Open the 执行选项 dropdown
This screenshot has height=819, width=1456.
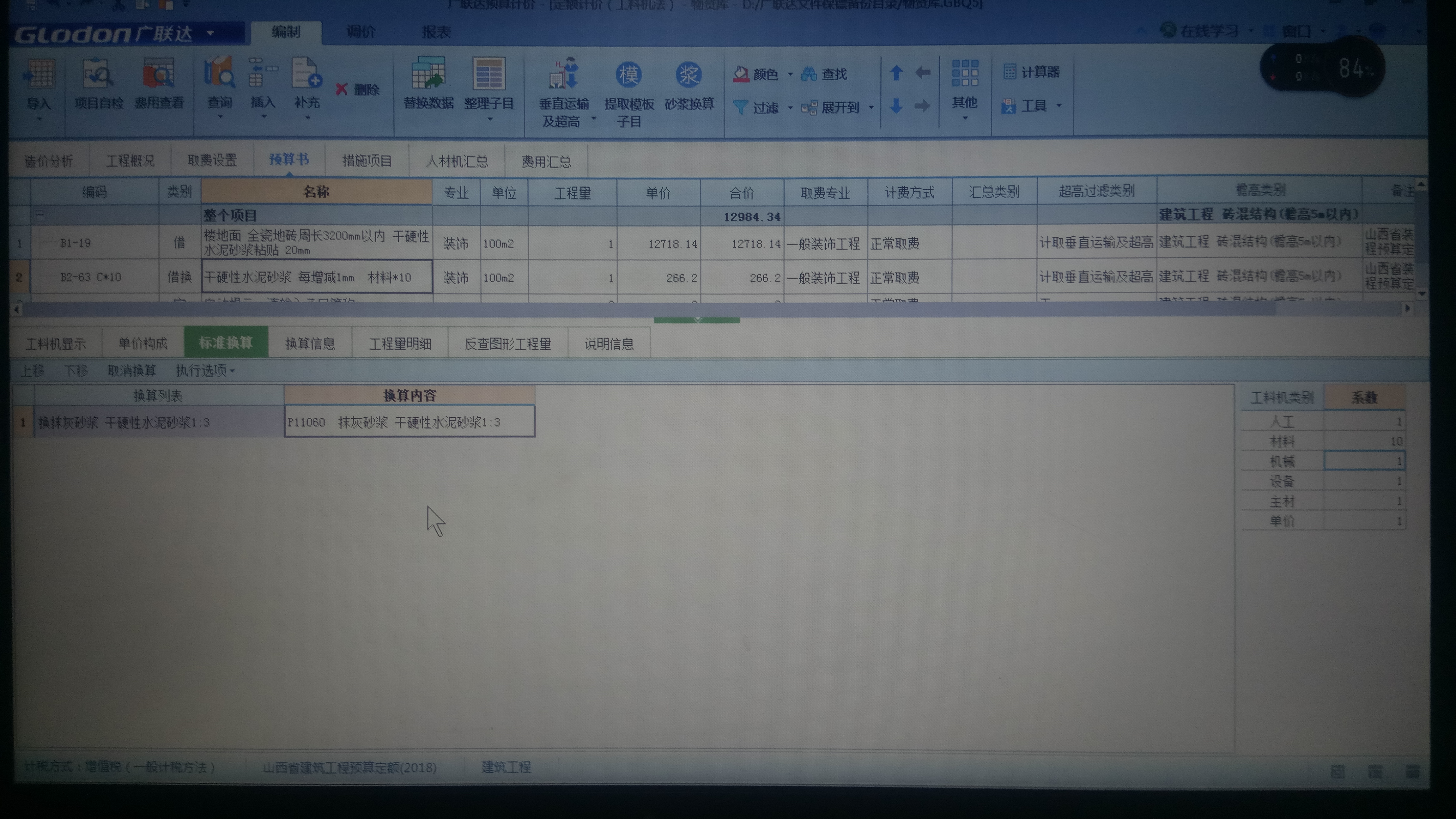[x=205, y=371]
